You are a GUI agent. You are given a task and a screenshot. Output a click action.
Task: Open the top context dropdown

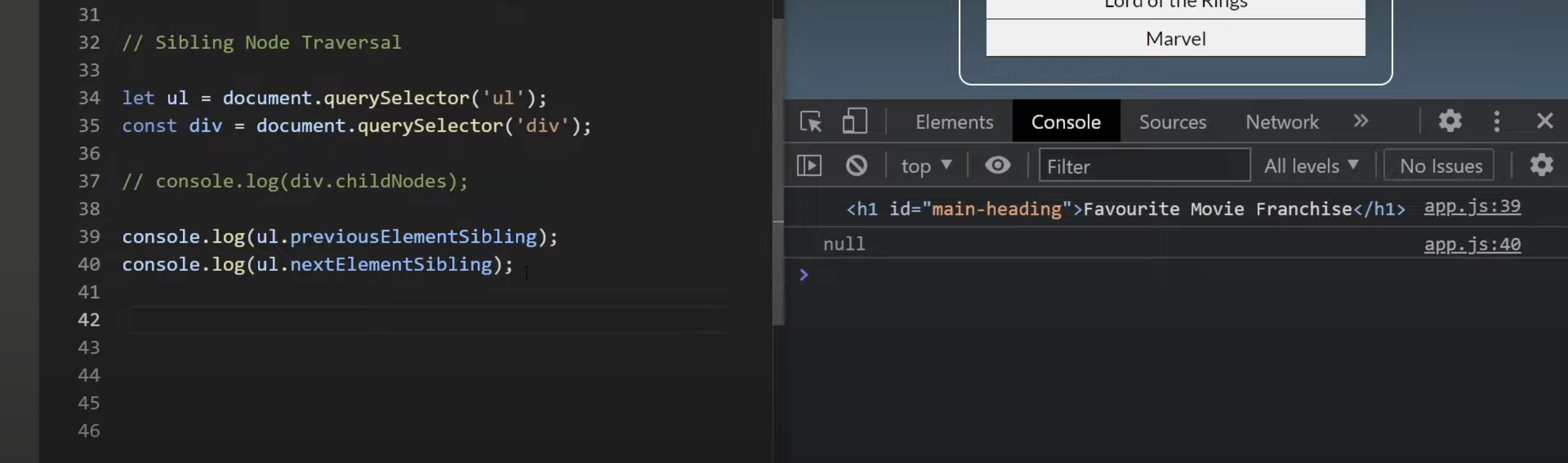(x=926, y=166)
